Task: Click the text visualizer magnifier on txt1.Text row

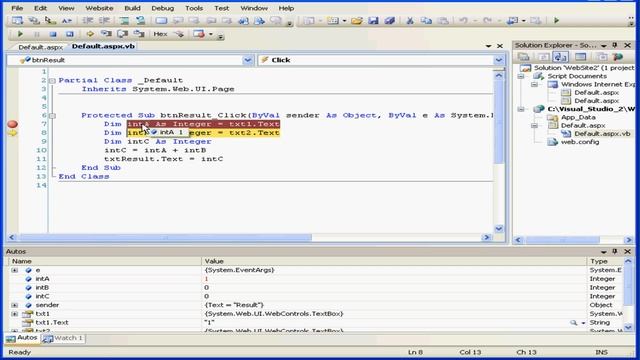Action: 573,322
